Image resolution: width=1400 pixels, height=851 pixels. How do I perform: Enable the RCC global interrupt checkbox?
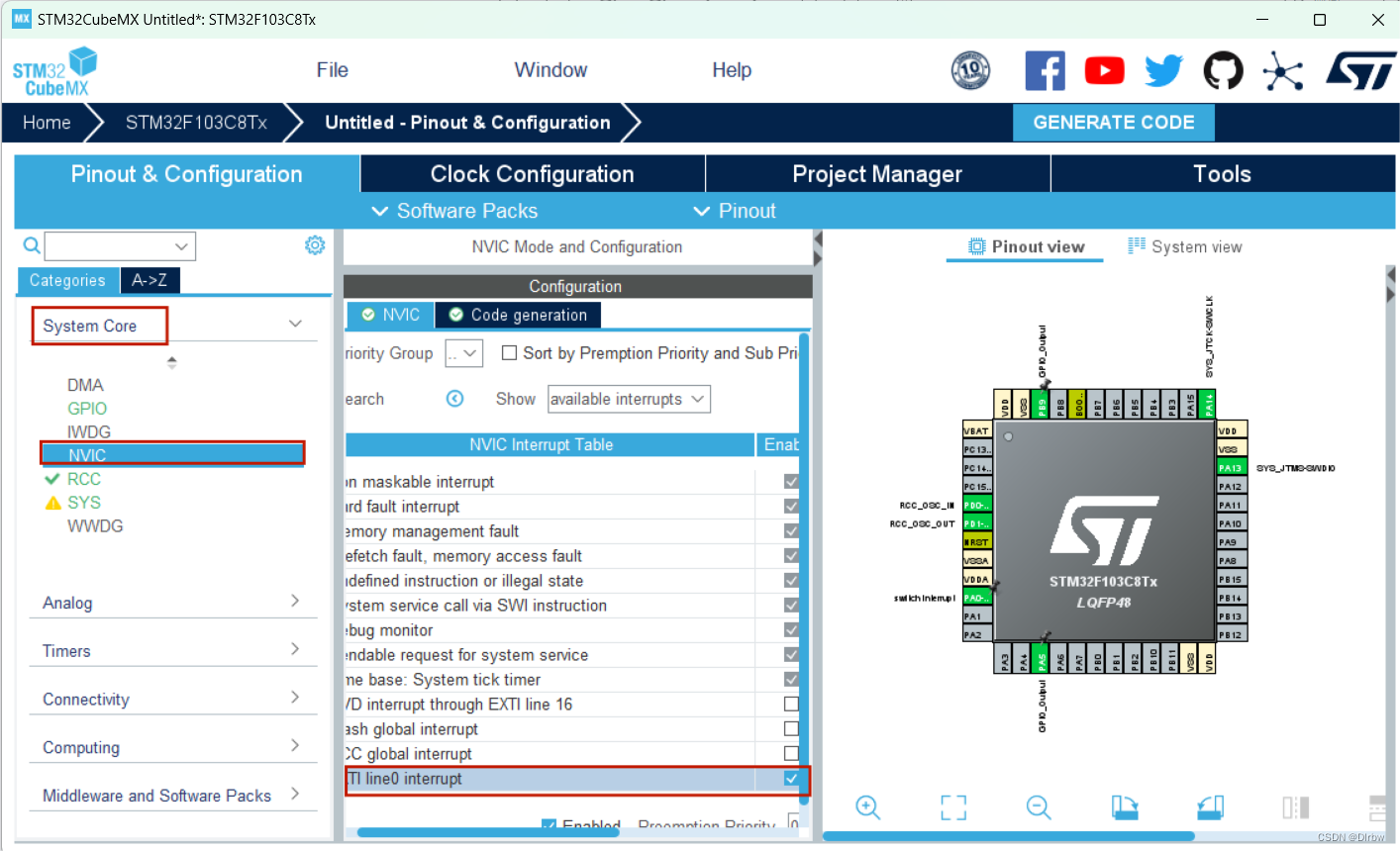pos(791,754)
